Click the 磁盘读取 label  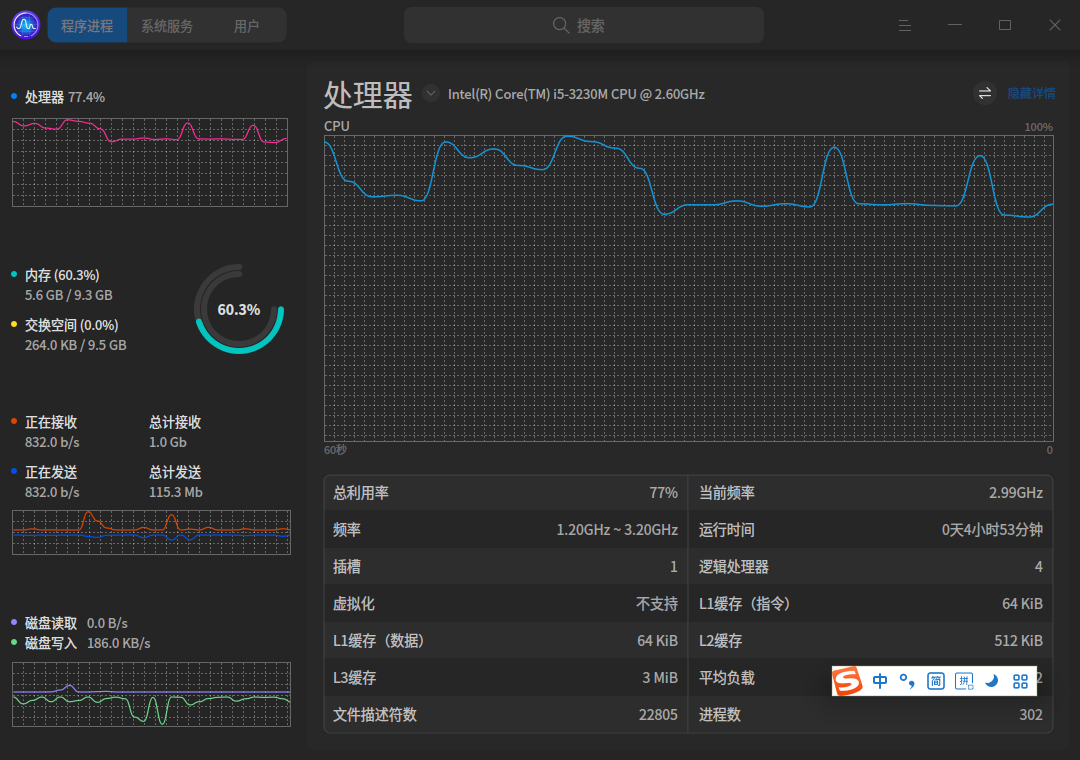pos(51,624)
